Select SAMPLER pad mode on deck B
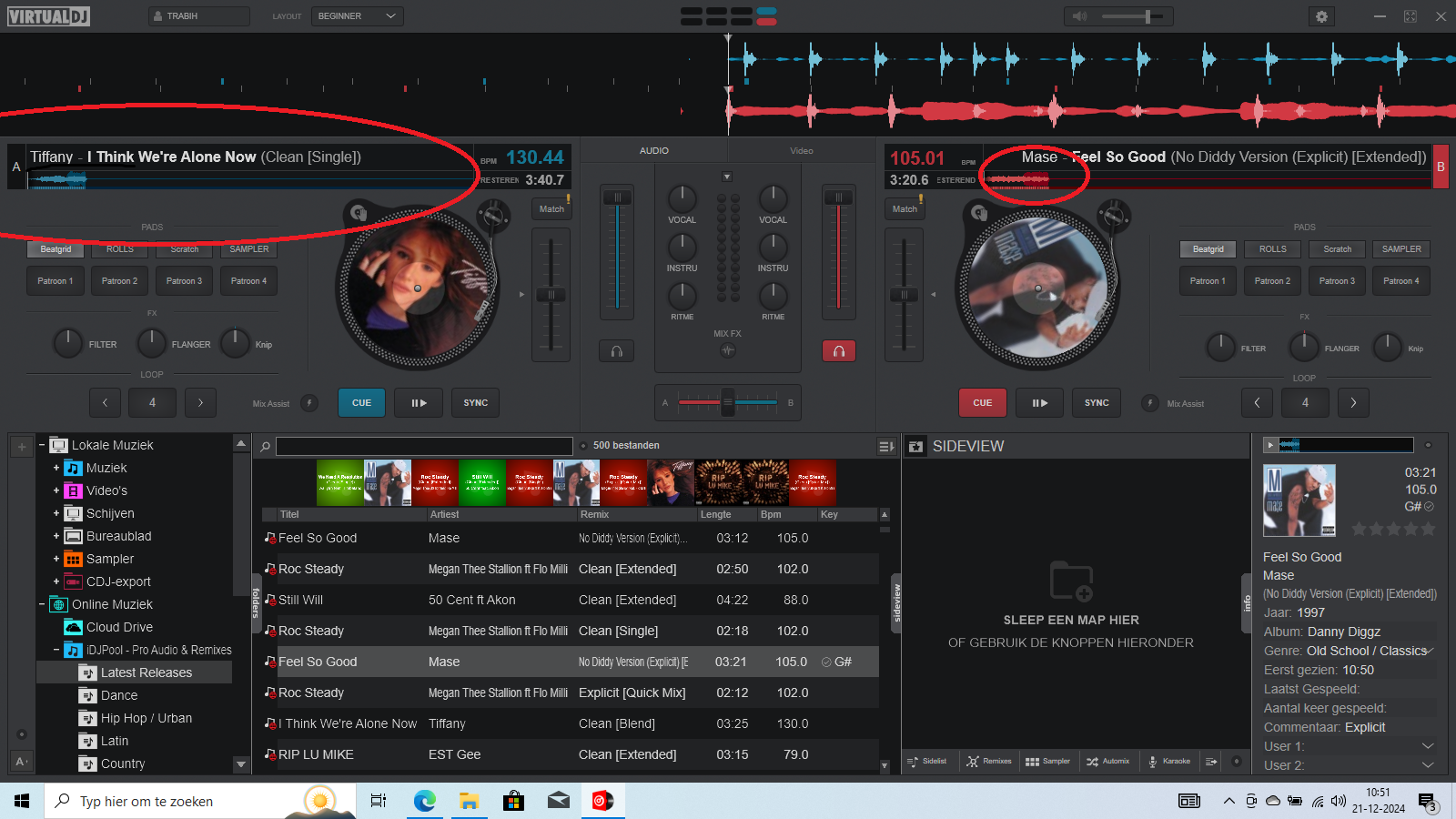The height and width of the screenshot is (819, 1456). (1401, 249)
